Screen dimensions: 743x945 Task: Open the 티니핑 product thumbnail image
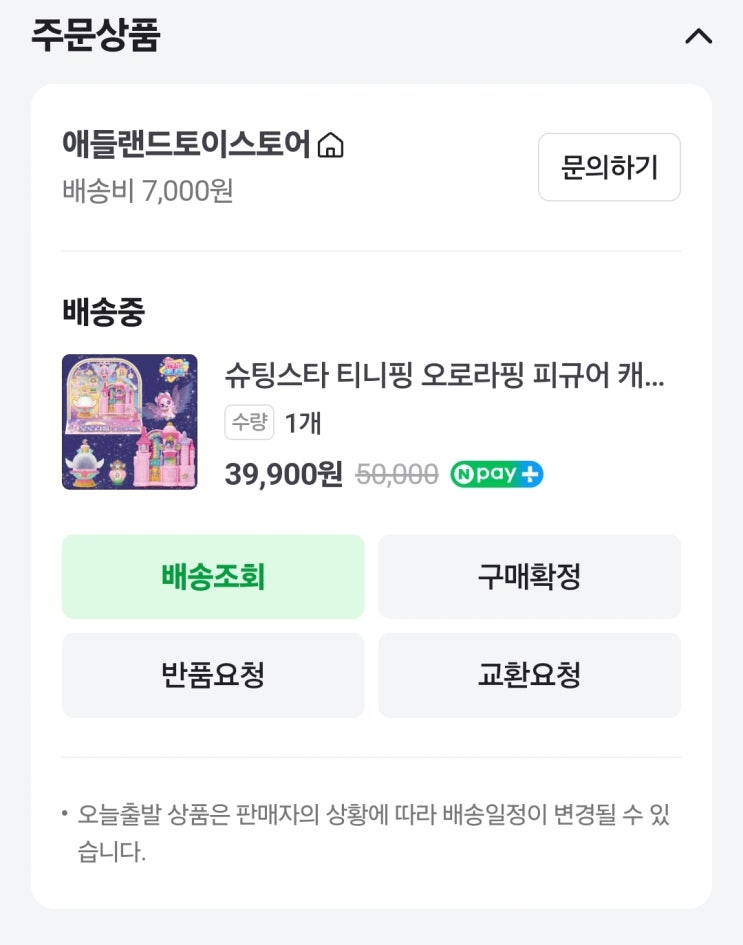coord(130,422)
